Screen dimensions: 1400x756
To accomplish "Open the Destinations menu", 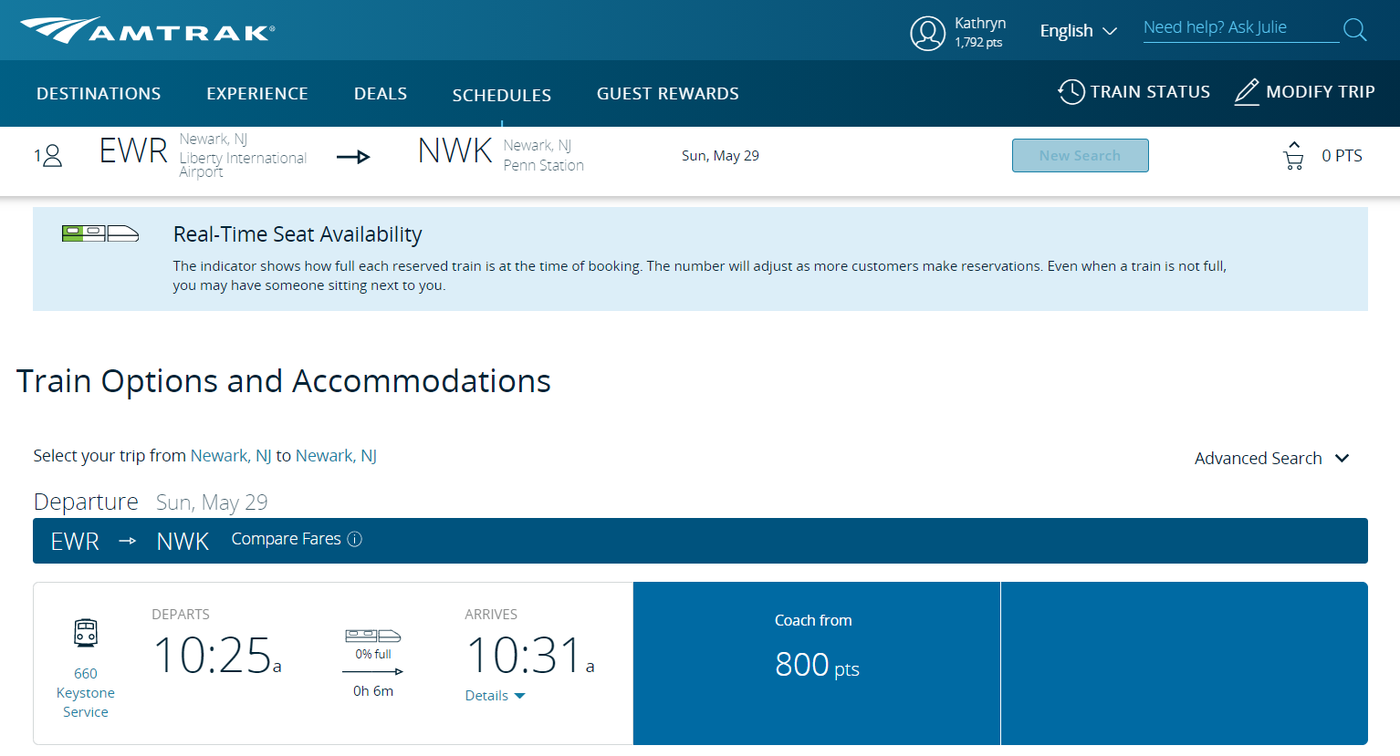I will (x=99, y=93).
